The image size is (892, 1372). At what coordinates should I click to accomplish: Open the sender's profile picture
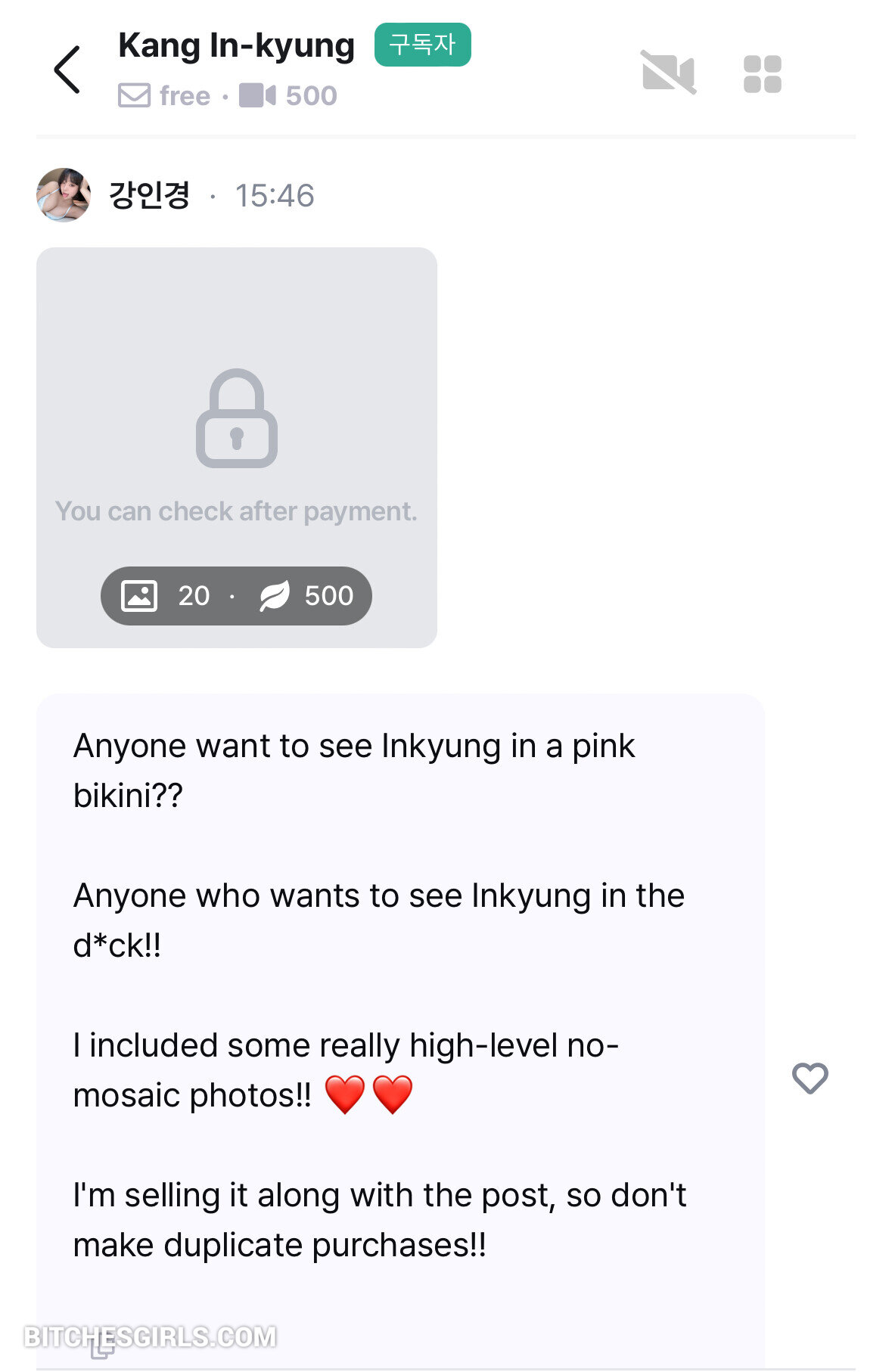64,195
